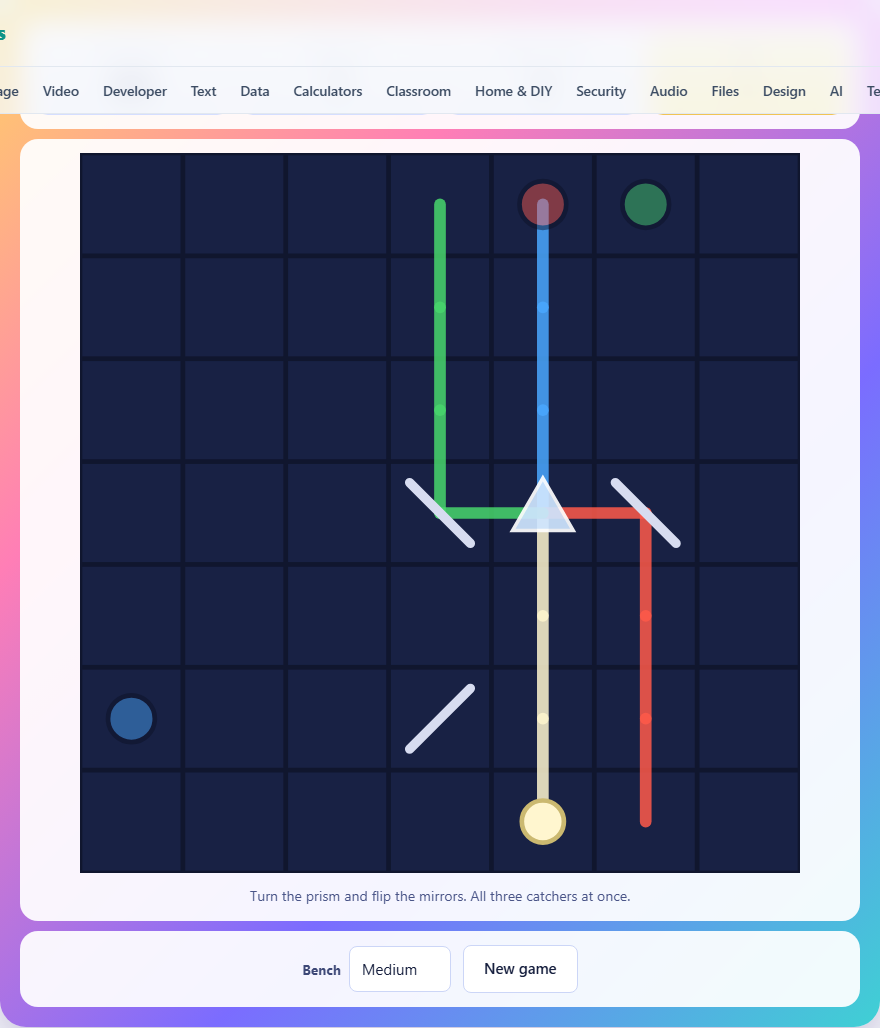This screenshot has width=880, height=1028.
Task: Open the Medium difficulty dropdown
Action: point(400,969)
